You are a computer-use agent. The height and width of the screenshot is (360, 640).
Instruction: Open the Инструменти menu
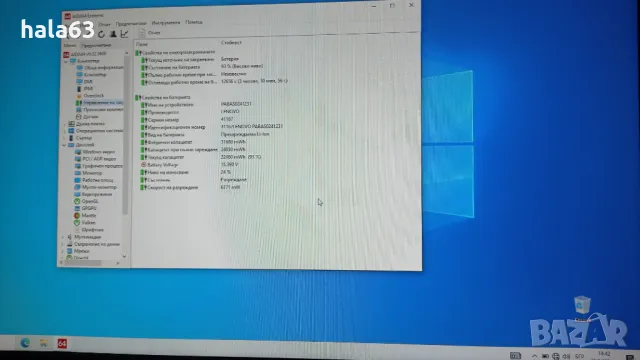click(x=166, y=22)
